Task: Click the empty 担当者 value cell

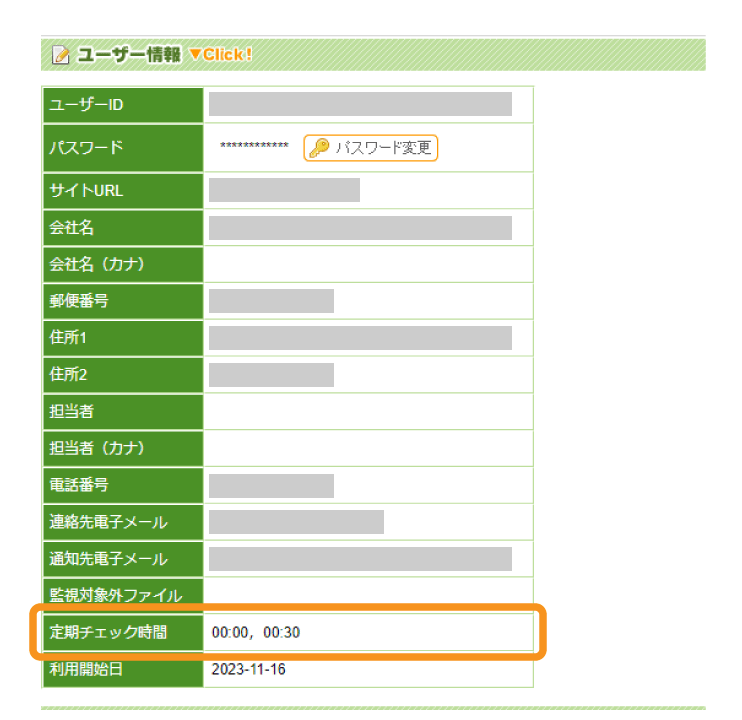Action: click(x=367, y=411)
